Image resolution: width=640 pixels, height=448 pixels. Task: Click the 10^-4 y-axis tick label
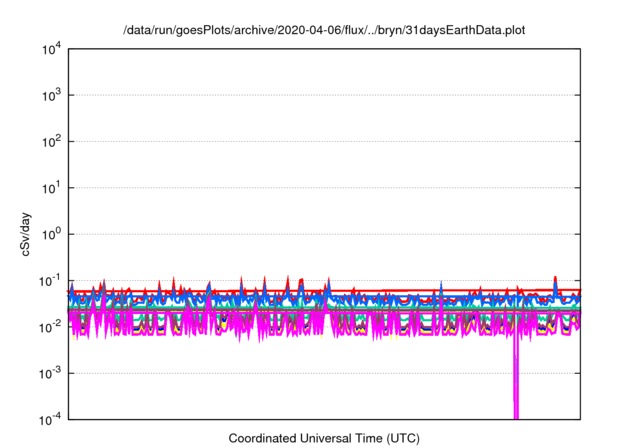50,418
